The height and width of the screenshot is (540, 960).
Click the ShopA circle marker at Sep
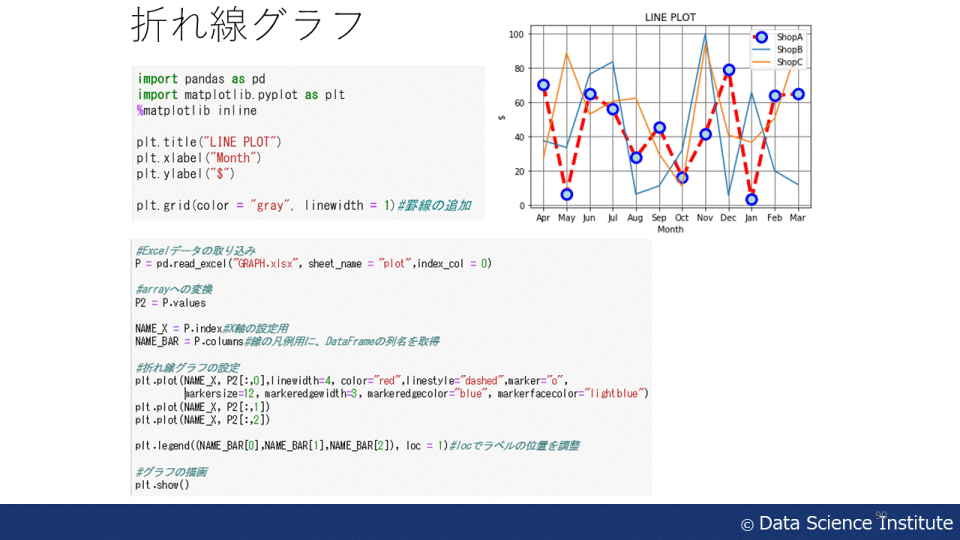click(x=659, y=128)
